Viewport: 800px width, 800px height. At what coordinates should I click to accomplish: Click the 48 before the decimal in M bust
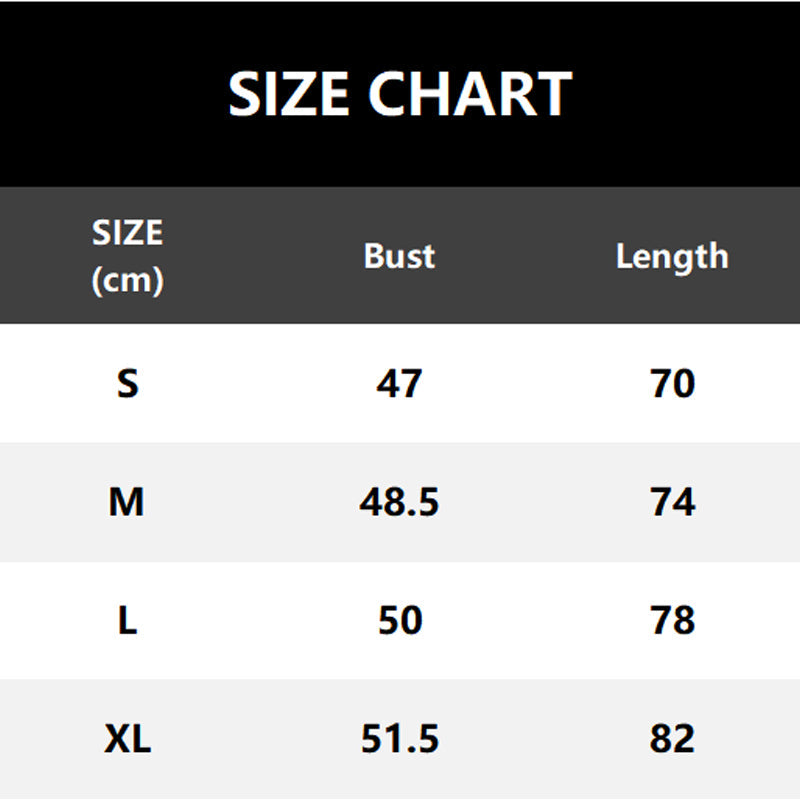382,502
